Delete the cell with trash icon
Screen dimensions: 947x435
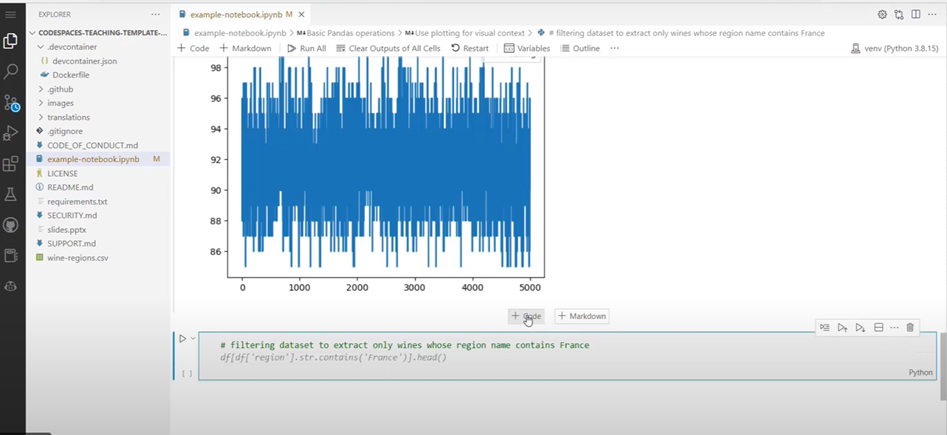pyautogui.click(x=910, y=327)
